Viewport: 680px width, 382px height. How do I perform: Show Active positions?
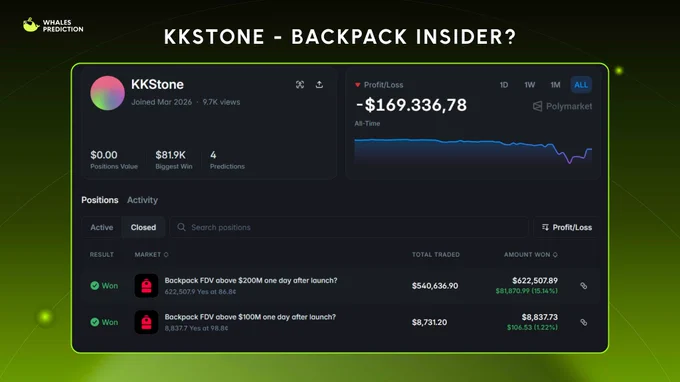click(101, 227)
